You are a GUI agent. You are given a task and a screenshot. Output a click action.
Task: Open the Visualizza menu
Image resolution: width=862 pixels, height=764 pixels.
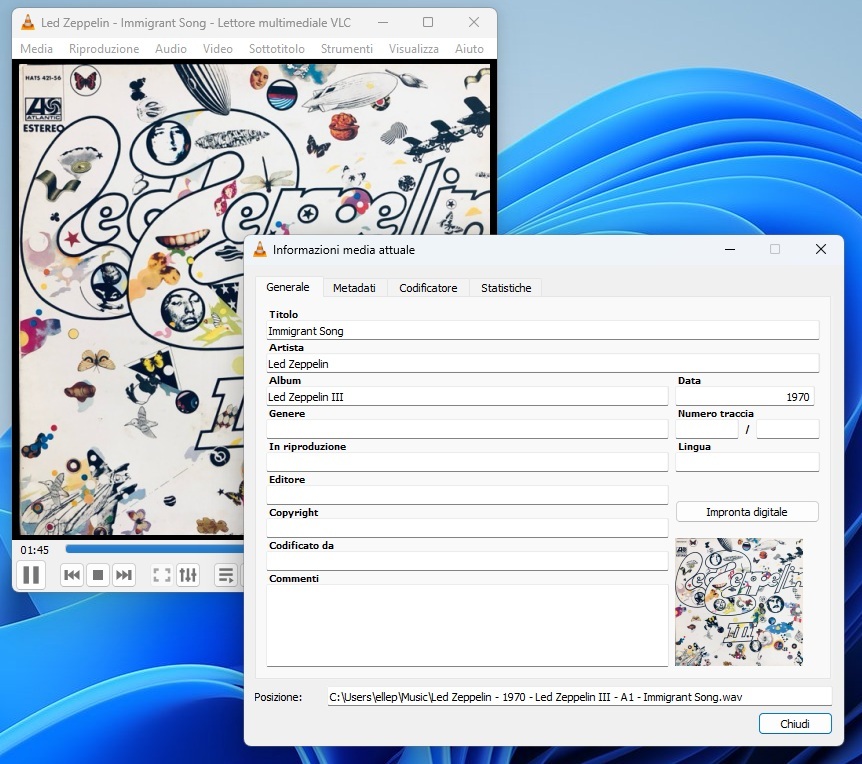pos(413,48)
